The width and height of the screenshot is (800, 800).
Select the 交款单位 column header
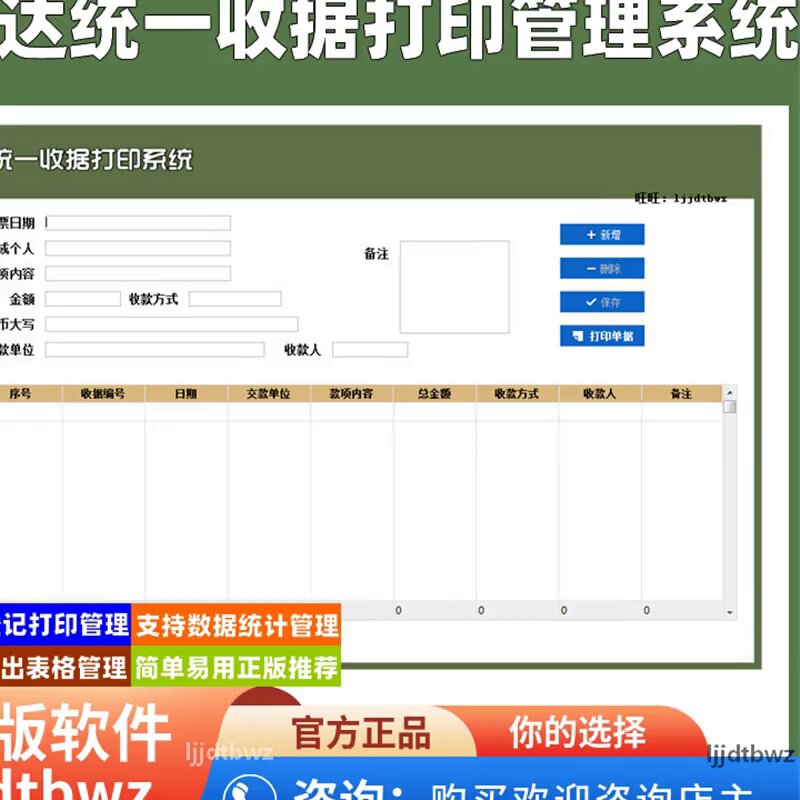tap(268, 394)
